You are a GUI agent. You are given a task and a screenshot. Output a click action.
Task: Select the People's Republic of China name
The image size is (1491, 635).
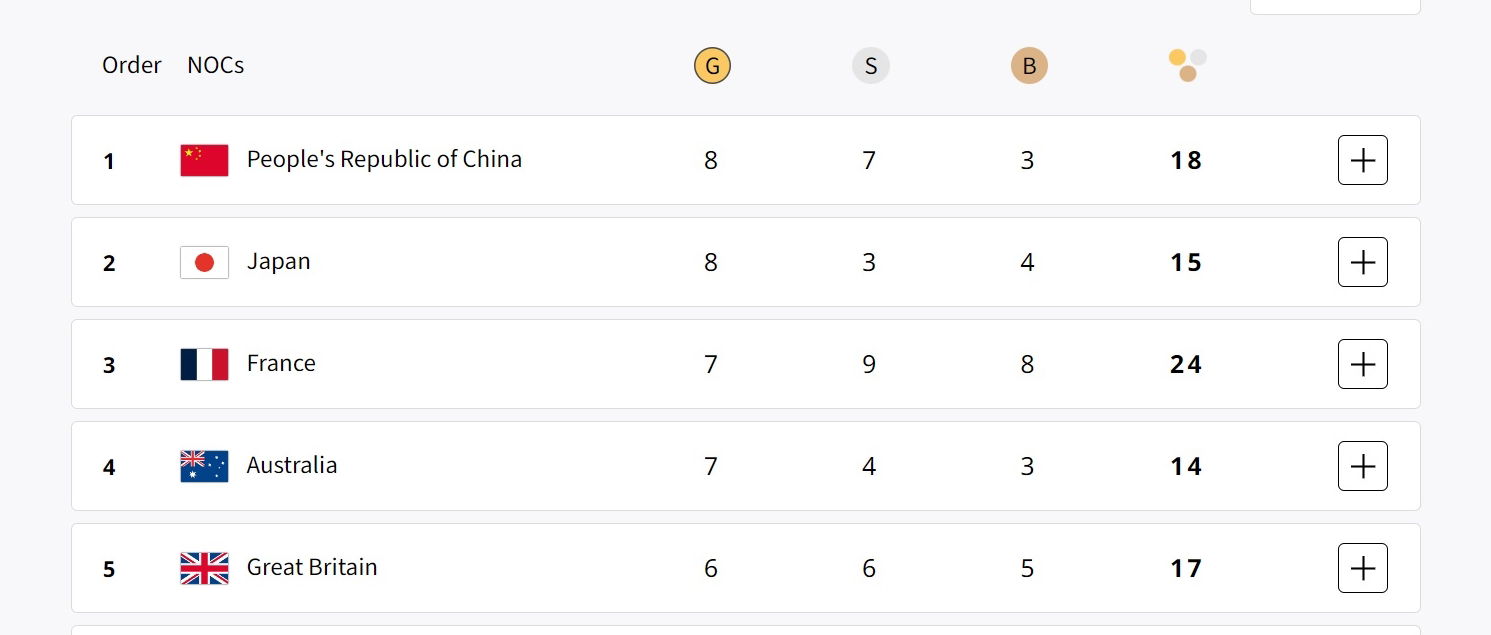pyautogui.click(x=384, y=159)
